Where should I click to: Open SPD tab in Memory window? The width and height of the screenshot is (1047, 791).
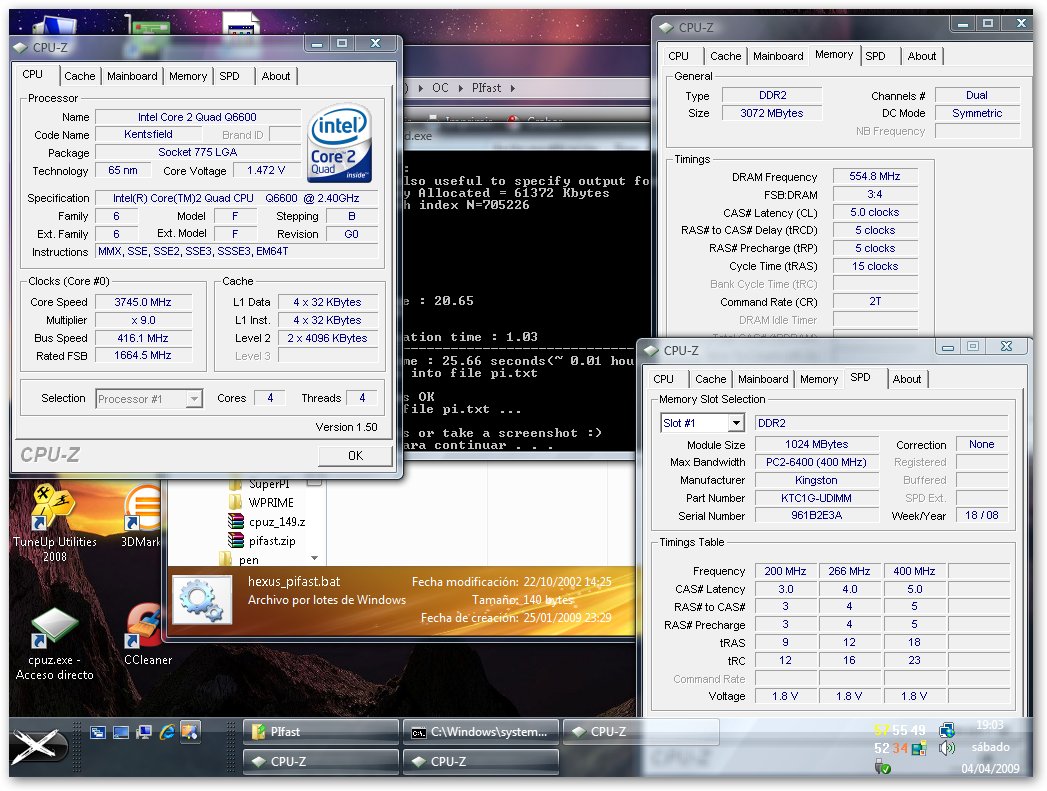(875, 56)
